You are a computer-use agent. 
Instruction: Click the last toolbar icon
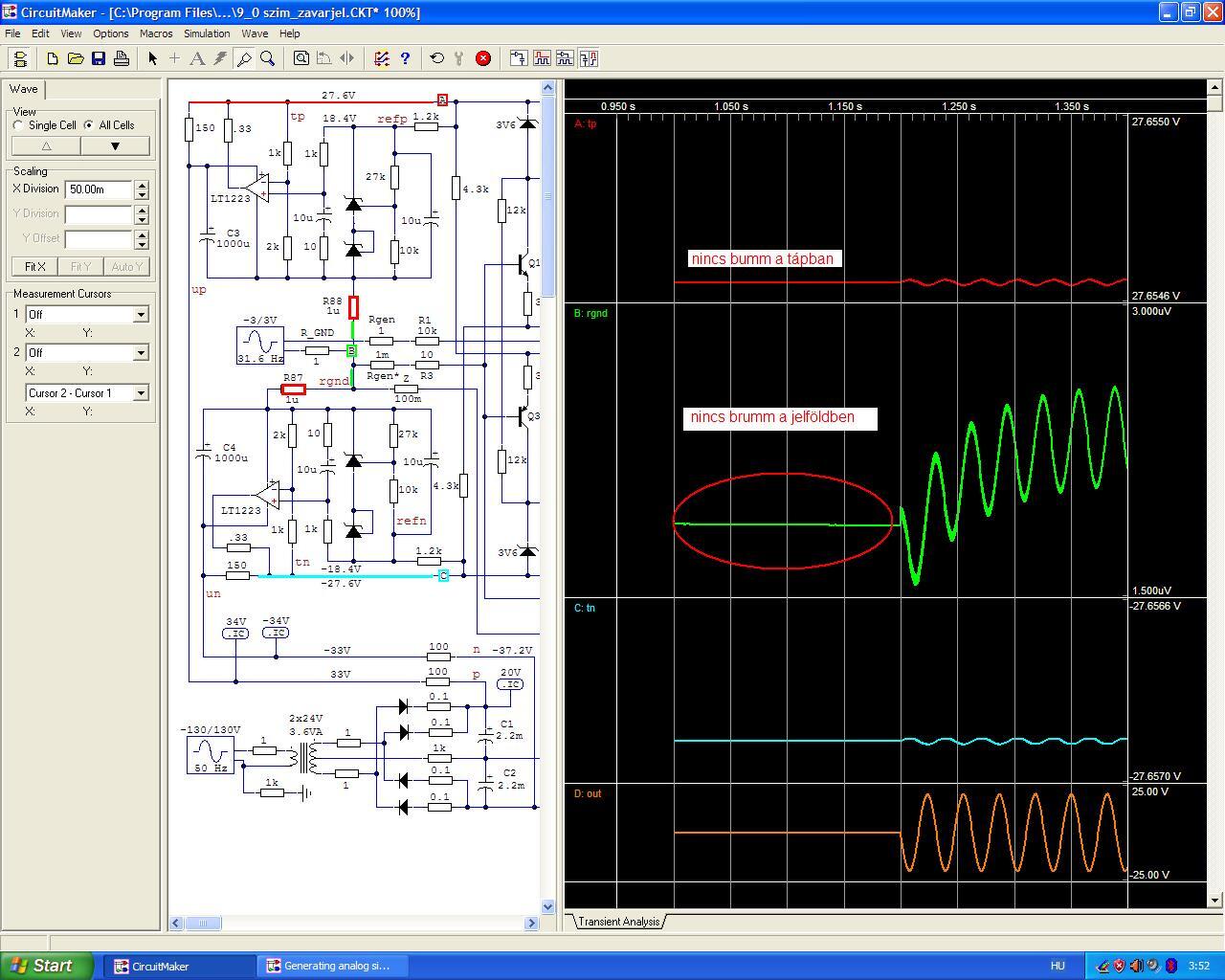click(x=588, y=58)
